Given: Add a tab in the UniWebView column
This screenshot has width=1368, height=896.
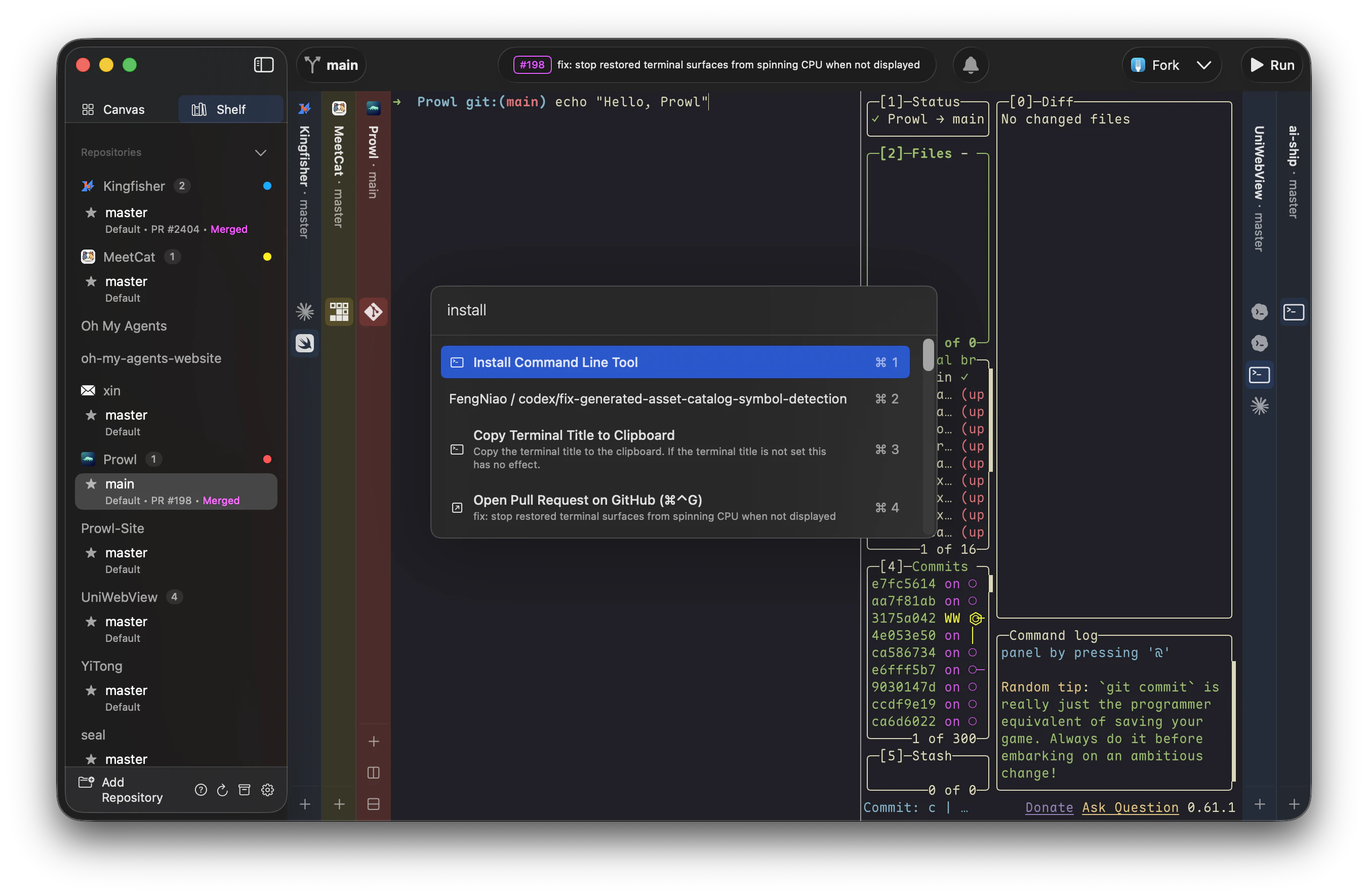Looking at the screenshot, I should tap(1259, 804).
